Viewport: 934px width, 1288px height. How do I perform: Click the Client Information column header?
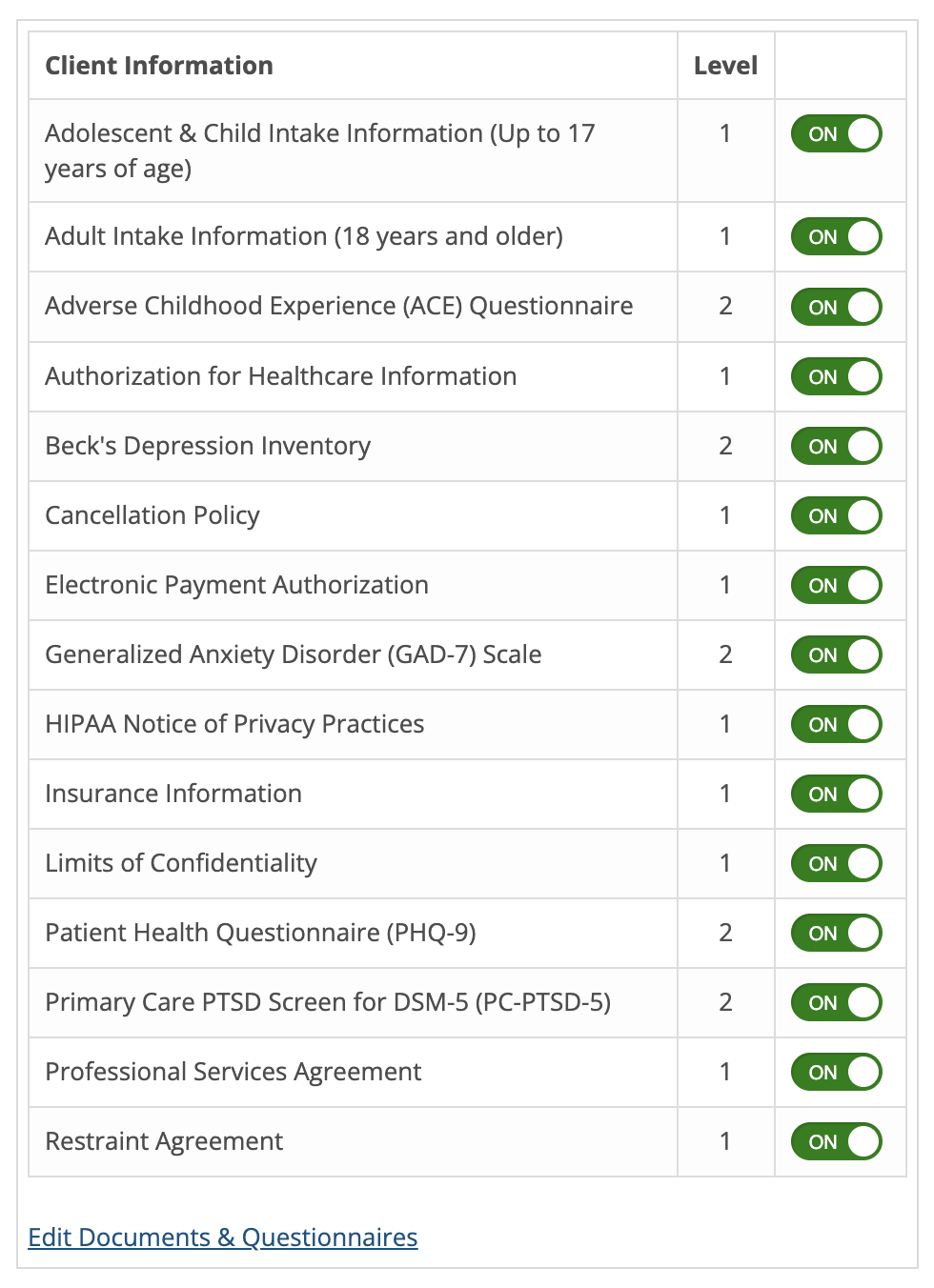158,65
